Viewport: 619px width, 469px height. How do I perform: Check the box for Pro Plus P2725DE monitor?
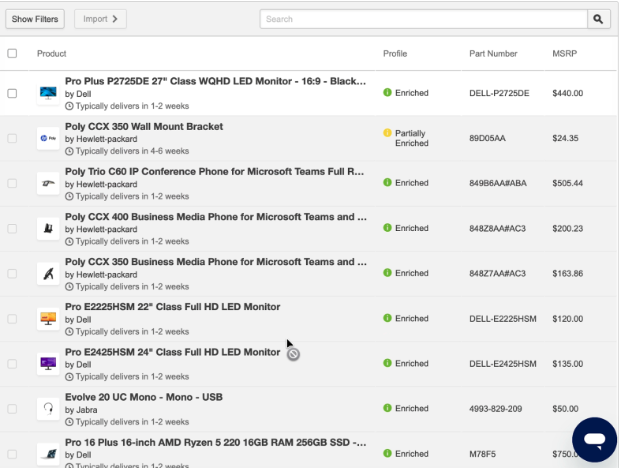coord(12,93)
